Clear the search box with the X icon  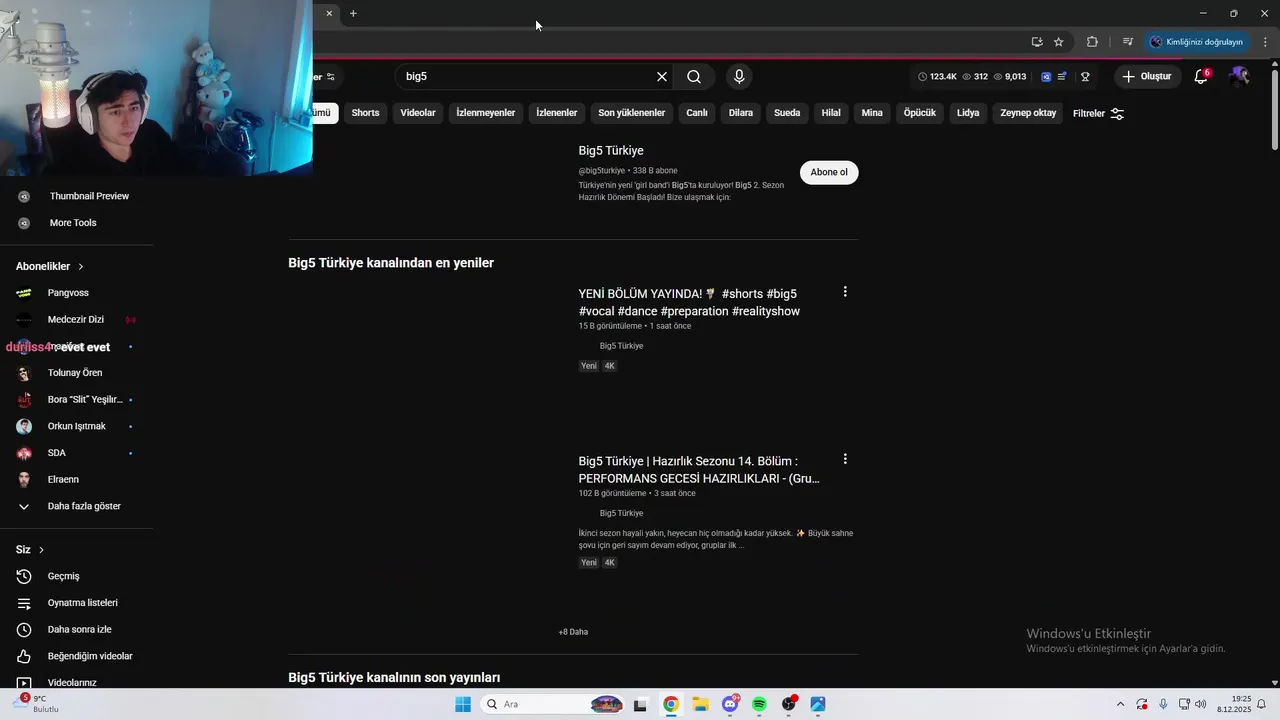click(661, 77)
